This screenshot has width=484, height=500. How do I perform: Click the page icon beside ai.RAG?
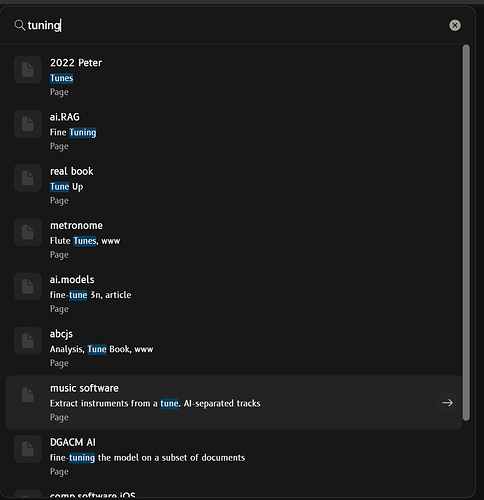tap(28, 124)
